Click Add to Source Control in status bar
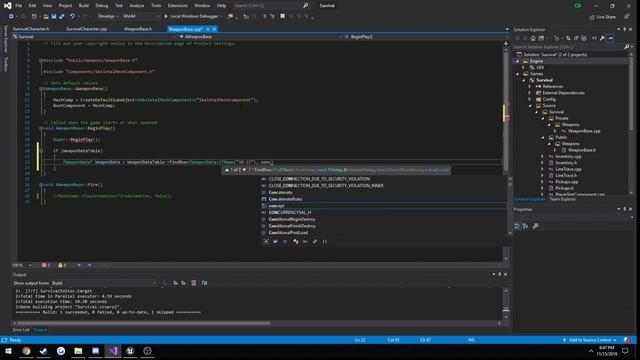The image size is (640, 360). 589,340
